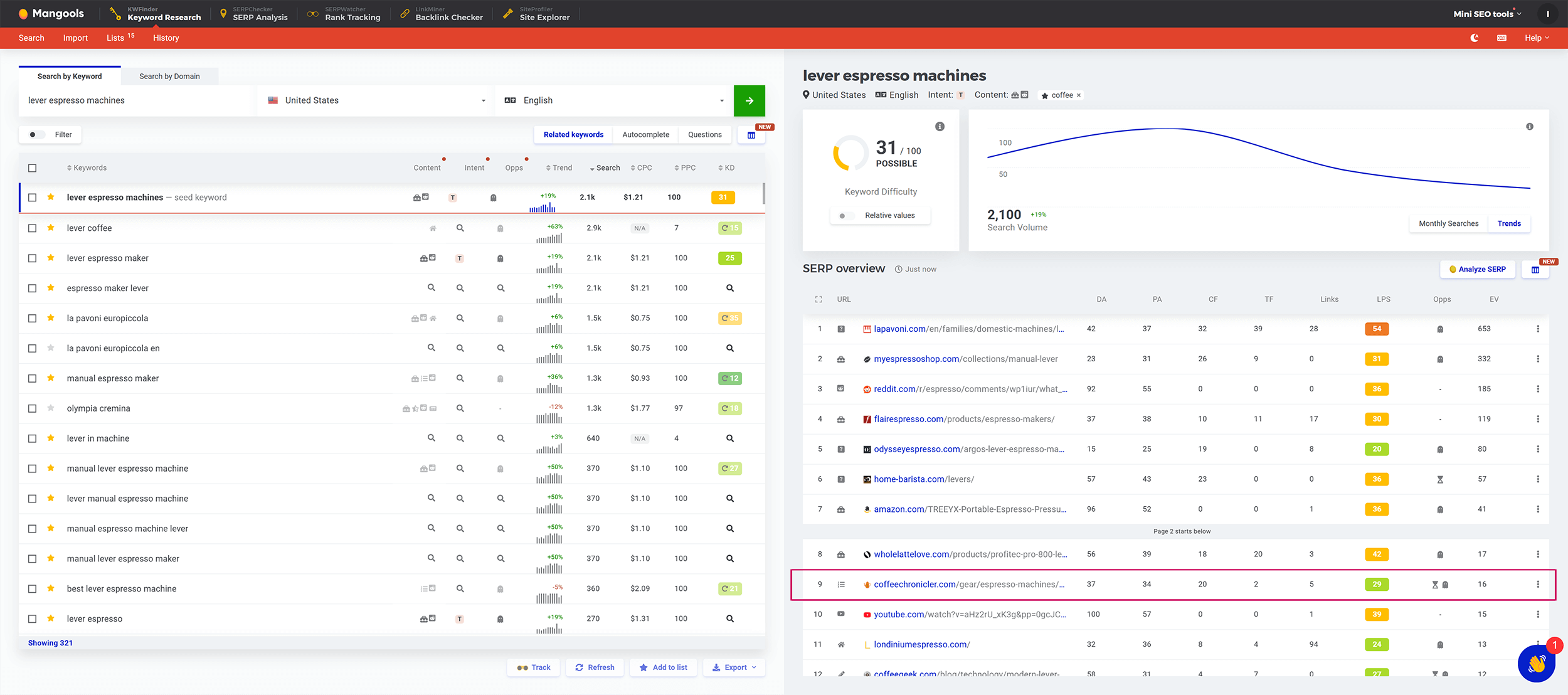Toggle the Filter switch
Screen dimensions: 1568x695
click(36, 135)
